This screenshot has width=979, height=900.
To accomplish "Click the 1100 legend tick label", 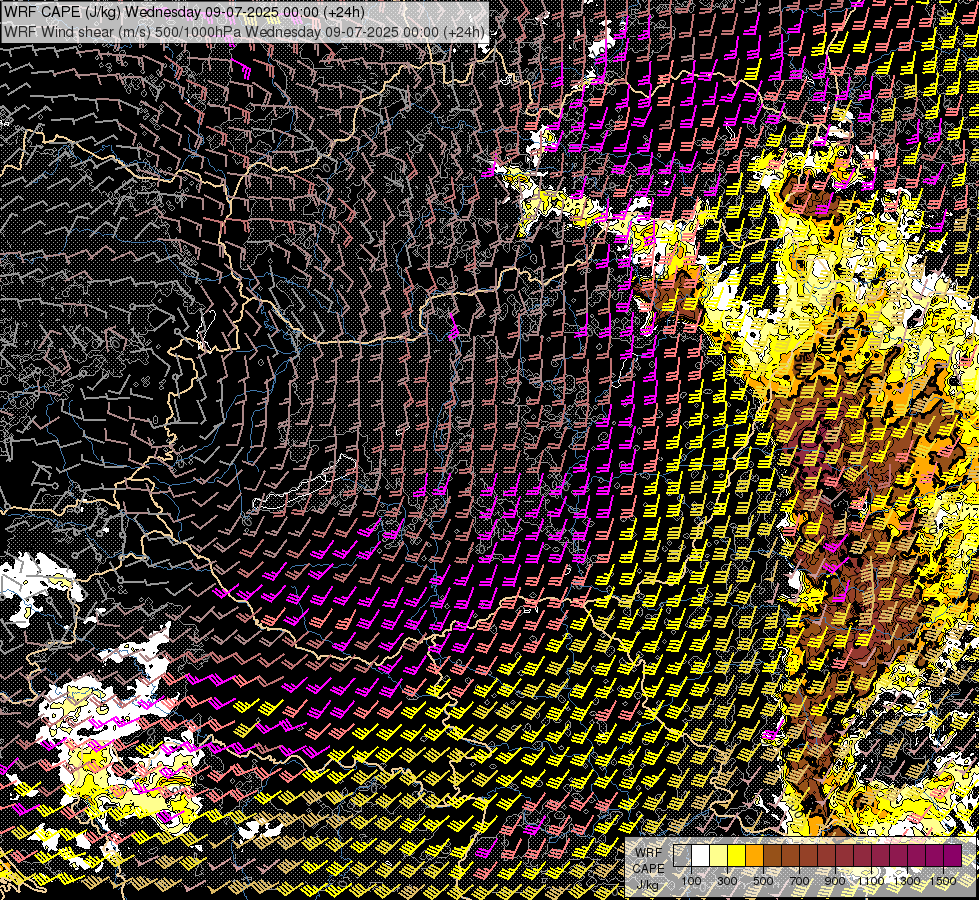I will 871,881.
